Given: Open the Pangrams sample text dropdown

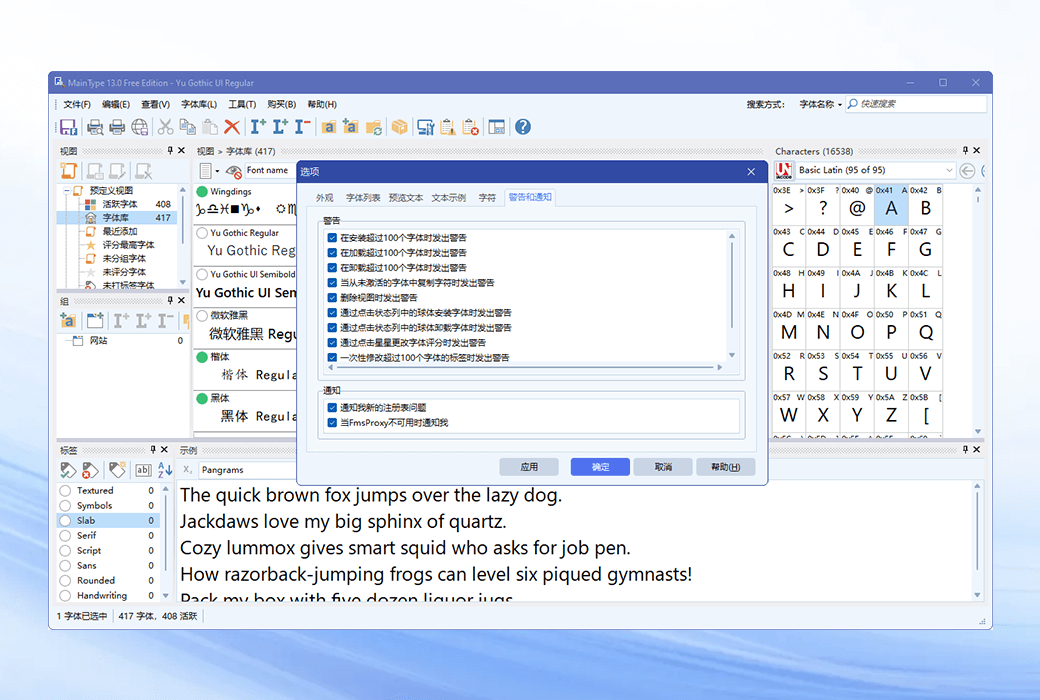Looking at the screenshot, I should coord(247,470).
